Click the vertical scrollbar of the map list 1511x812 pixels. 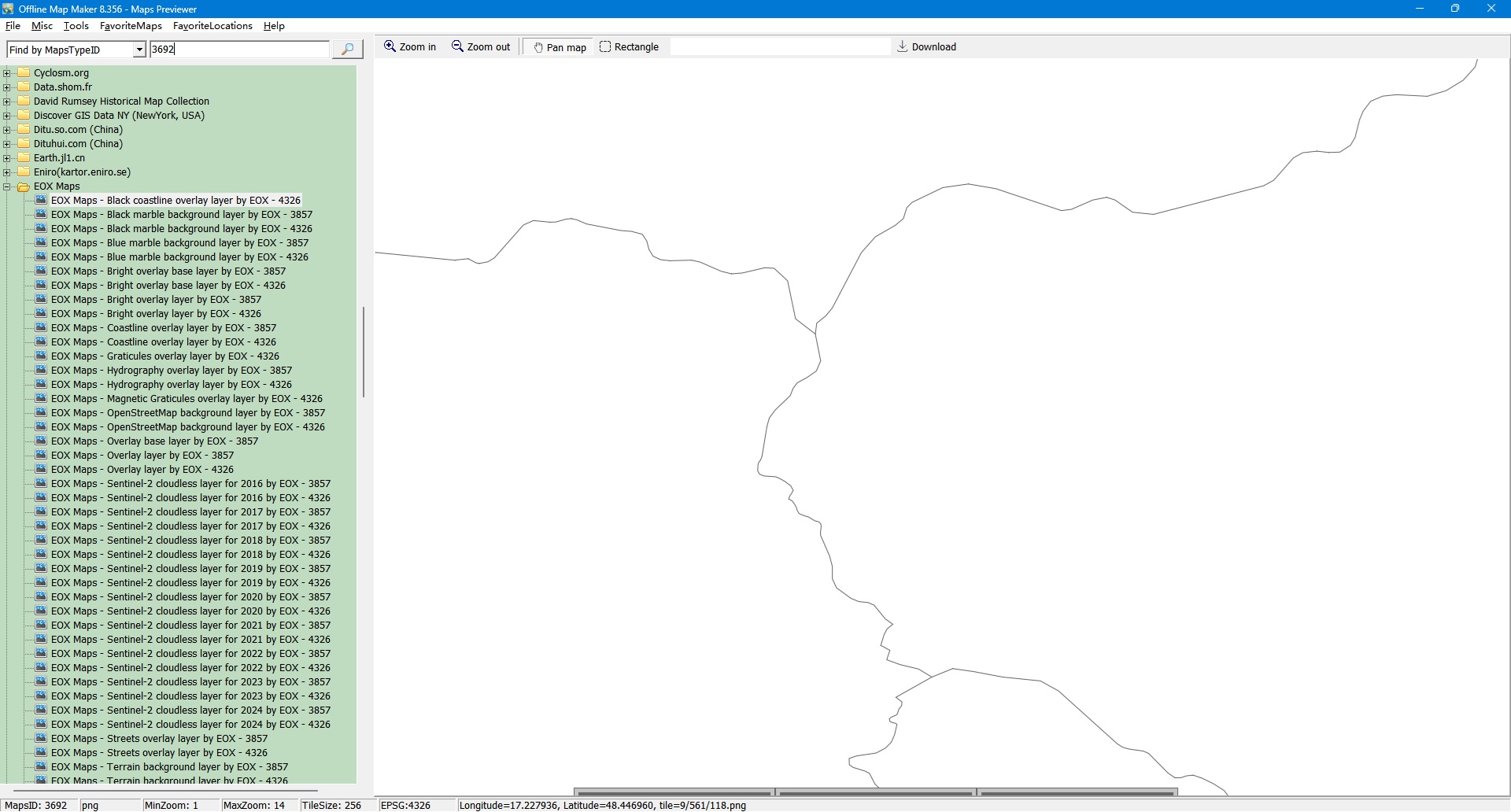[x=364, y=352]
